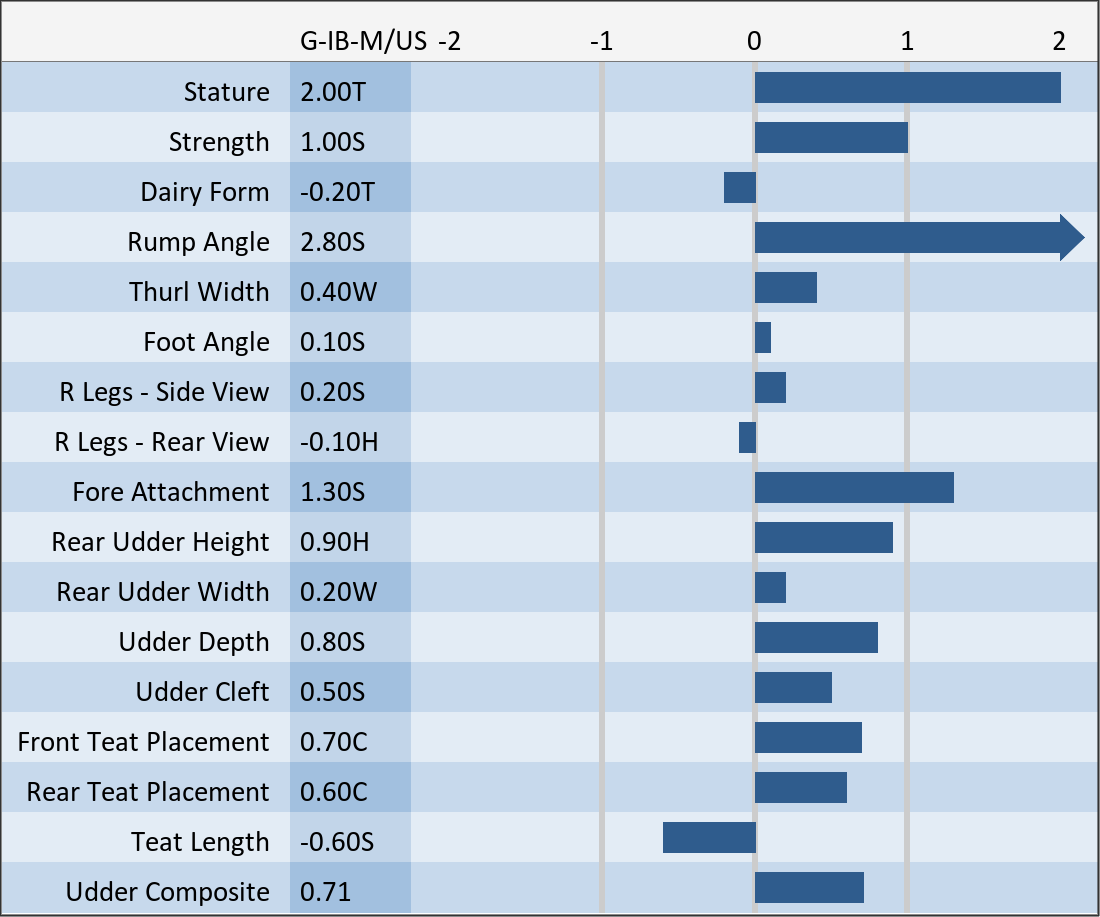The image size is (1100, 917).
Task: Select the 2.00T Stature value cell
Action: (333, 92)
